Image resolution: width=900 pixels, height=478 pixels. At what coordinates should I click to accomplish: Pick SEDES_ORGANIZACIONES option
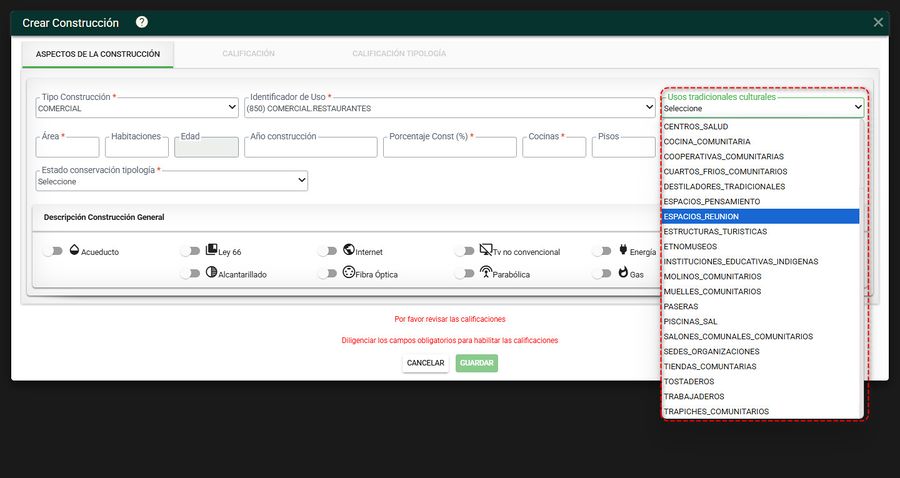761,351
